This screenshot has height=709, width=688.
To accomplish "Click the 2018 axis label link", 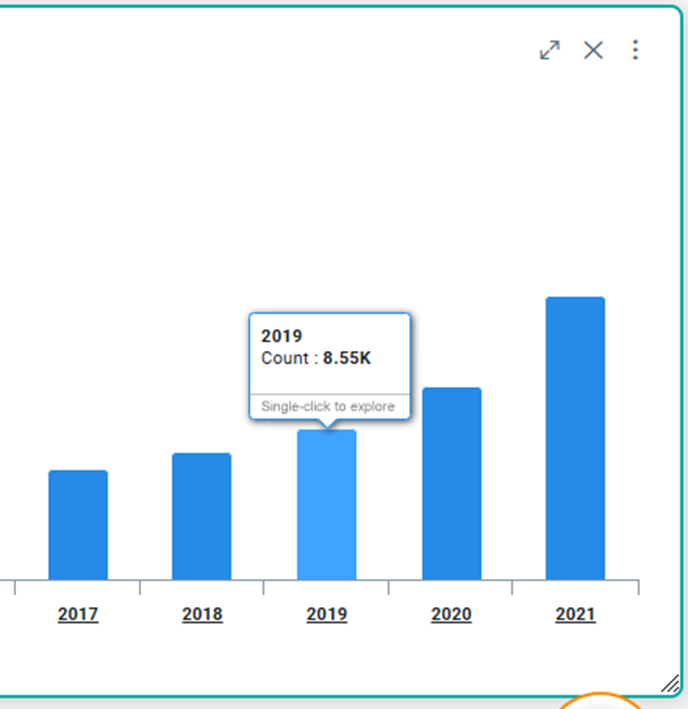I will [x=202, y=614].
